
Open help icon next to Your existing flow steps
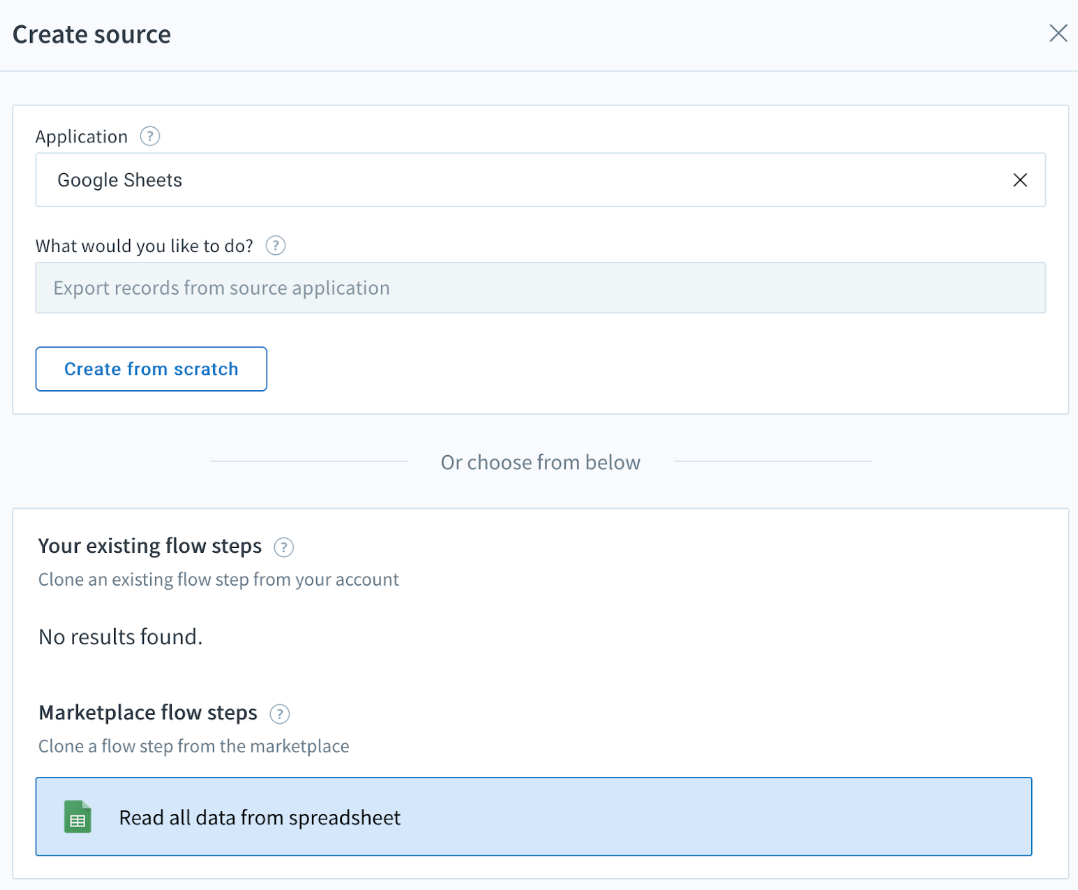point(284,547)
